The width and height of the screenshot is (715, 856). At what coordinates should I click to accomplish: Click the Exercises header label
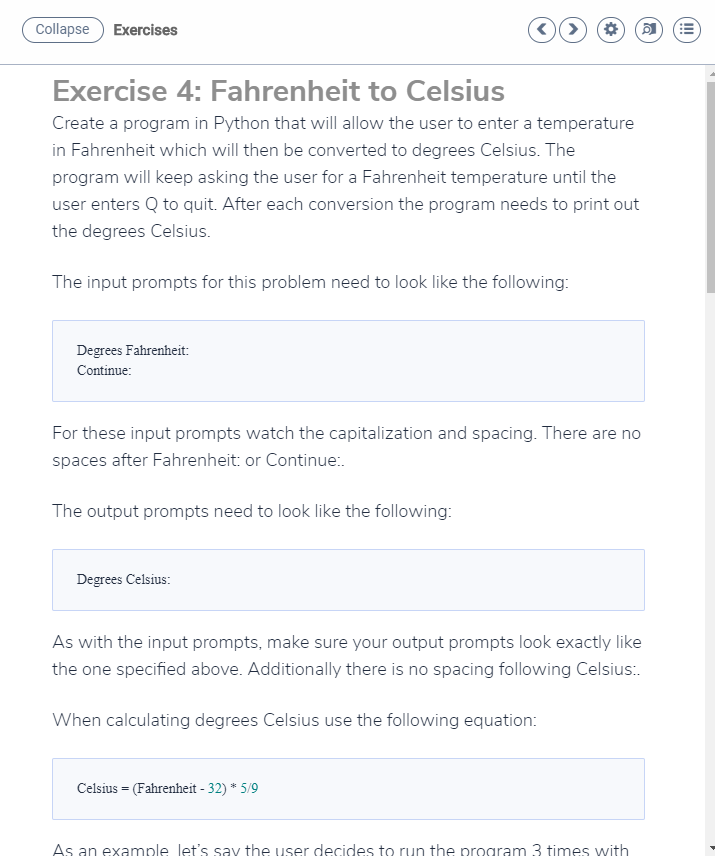coord(145,30)
